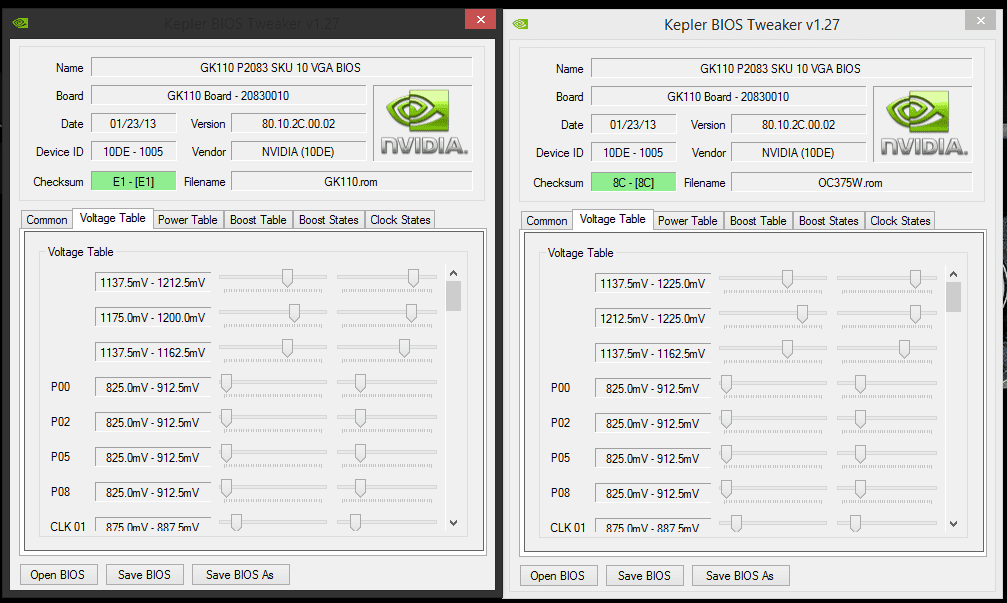Click P05 max voltage slider in right window
This screenshot has width=1007, height=603.
tap(860, 455)
